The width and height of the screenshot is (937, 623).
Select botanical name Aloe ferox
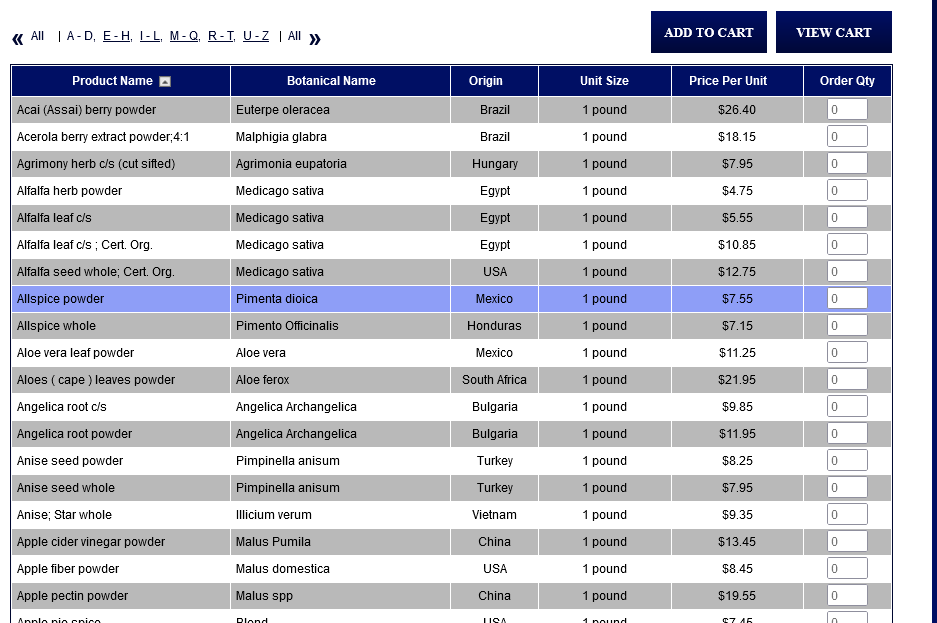pyautogui.click(x=262, y=379)
